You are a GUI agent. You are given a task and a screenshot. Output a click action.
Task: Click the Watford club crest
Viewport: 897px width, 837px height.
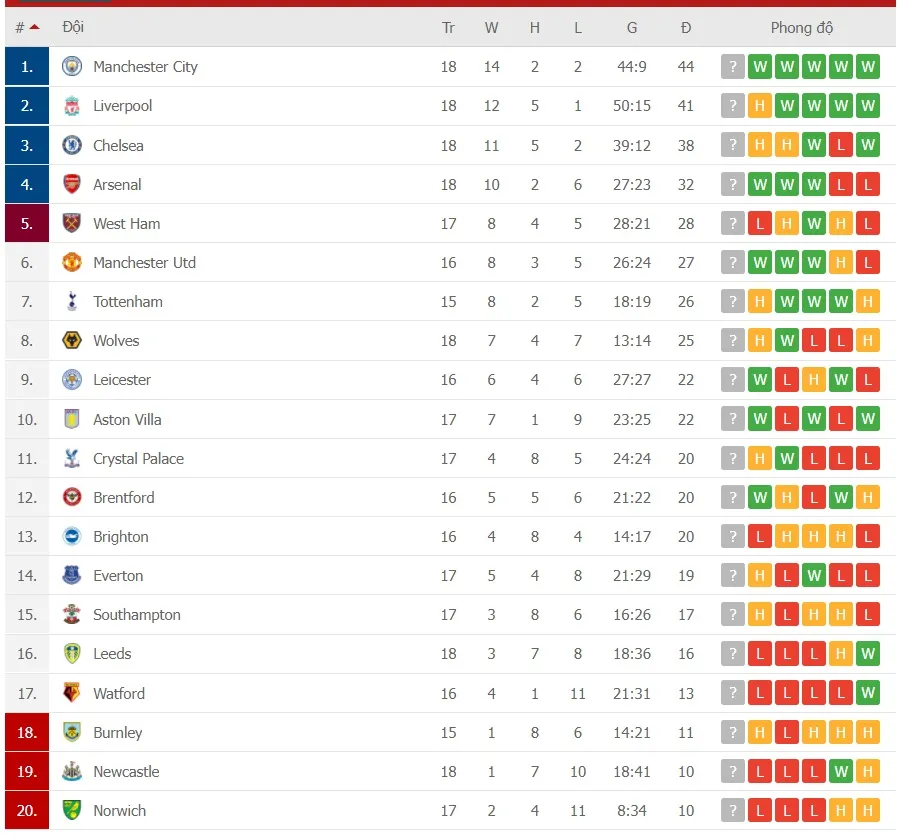click(x=72, y=693)
